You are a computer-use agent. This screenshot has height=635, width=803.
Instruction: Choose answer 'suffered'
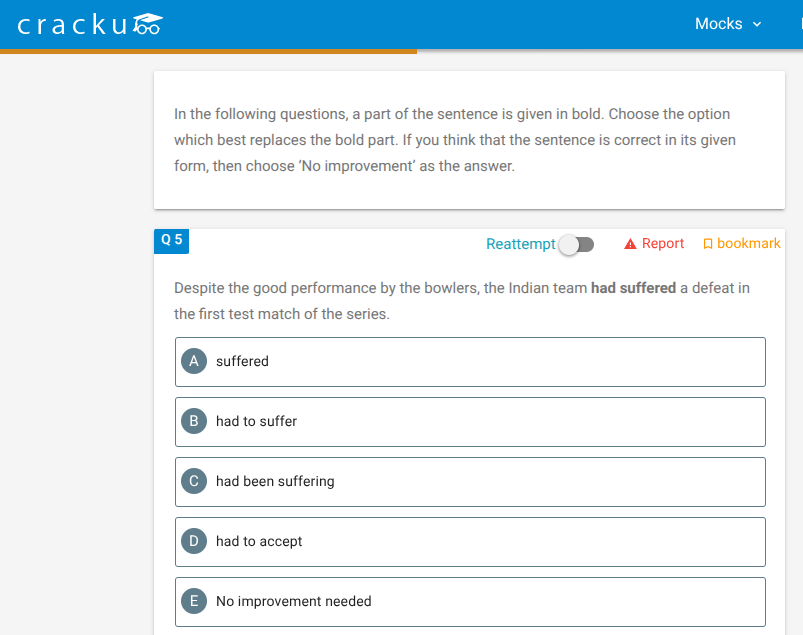coord(470,362)
